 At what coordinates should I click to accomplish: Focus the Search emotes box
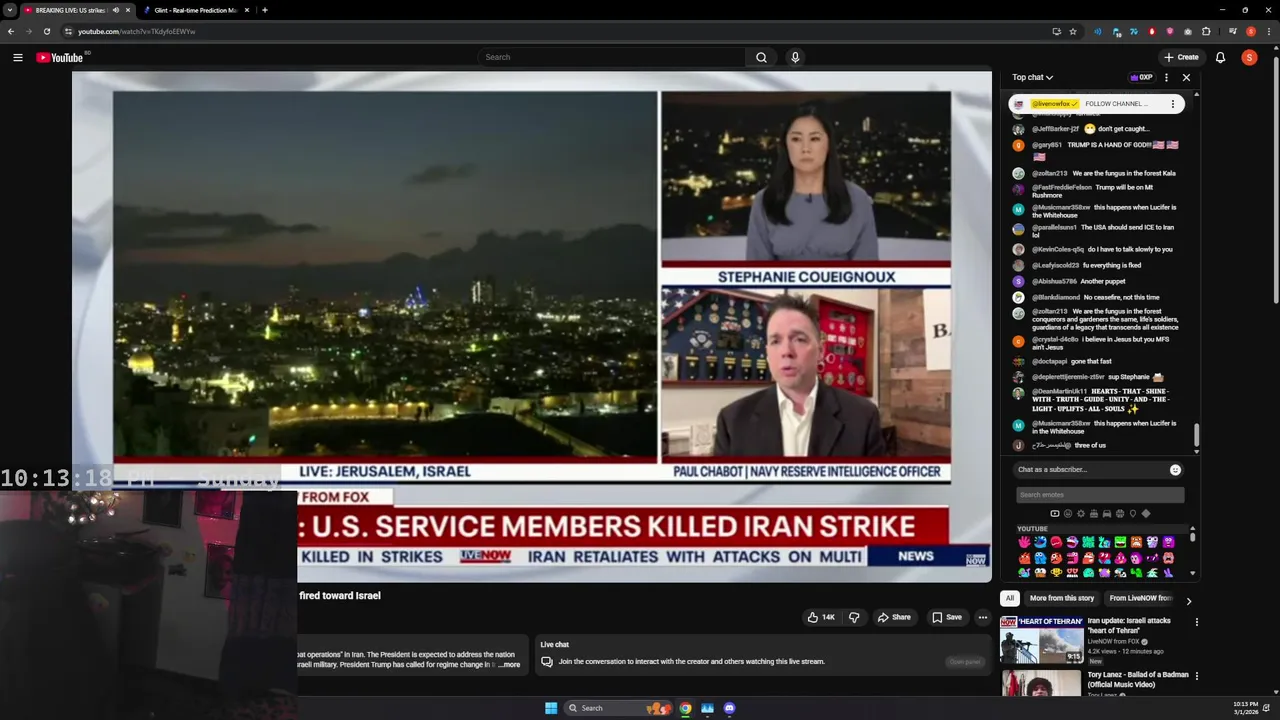tap(1100, 495)
